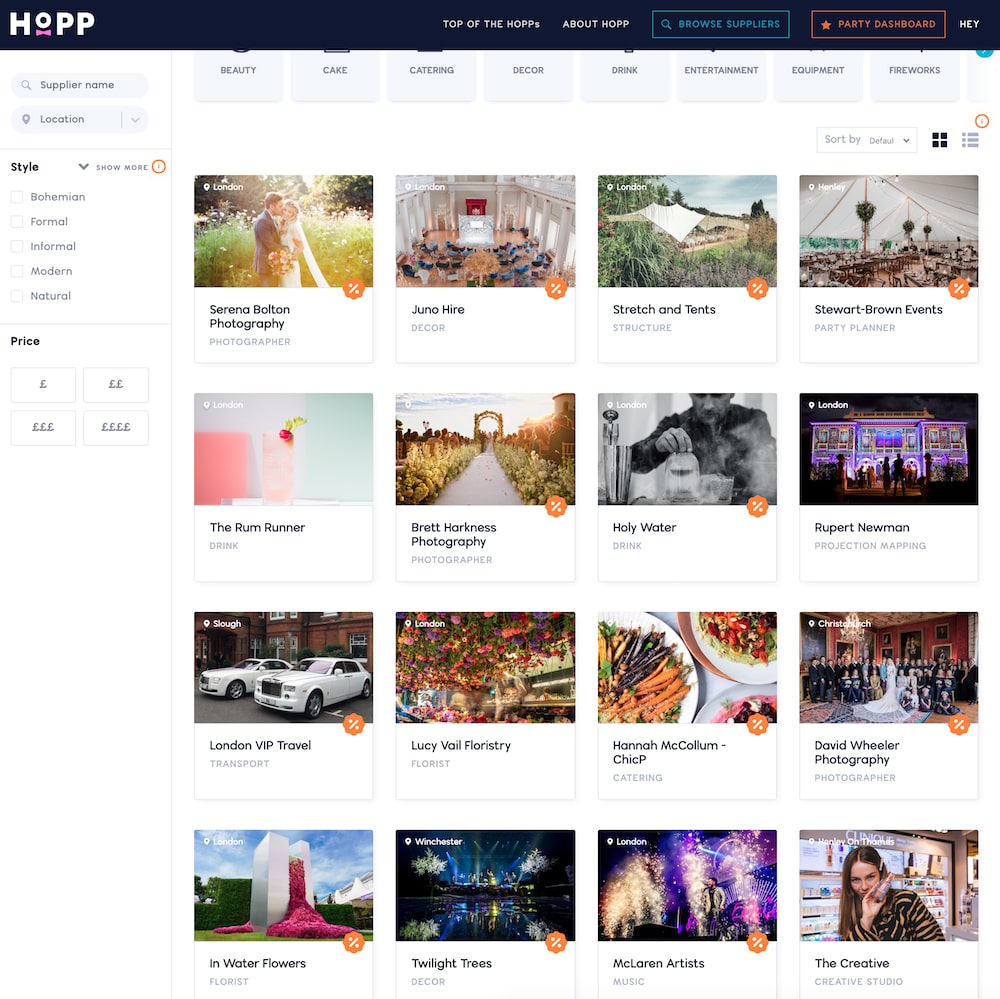Select the Natural style checkbox
The height and width of the screenshot is (999, 1000).
pos(17,296)
